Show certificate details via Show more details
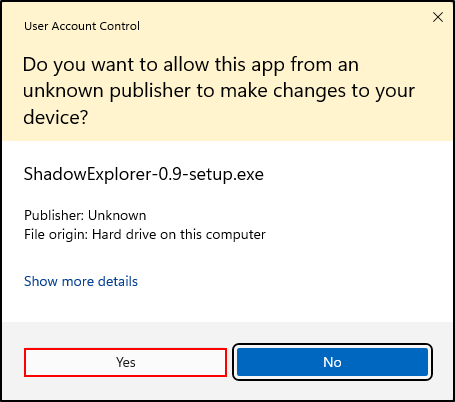This screenshot has height=402, width=455. 81,281
